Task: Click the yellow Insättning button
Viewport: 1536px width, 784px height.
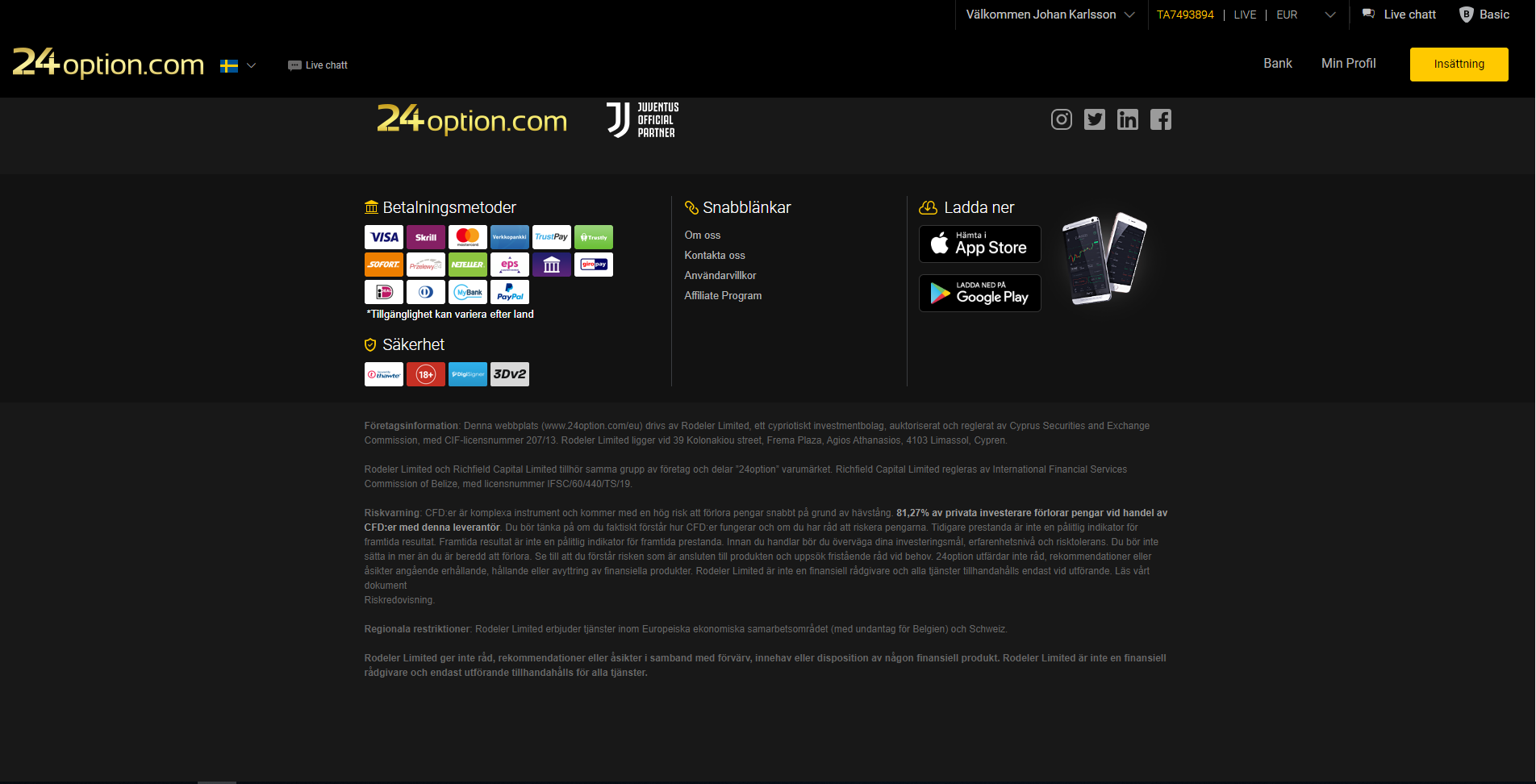Action: pos(1459,65)
